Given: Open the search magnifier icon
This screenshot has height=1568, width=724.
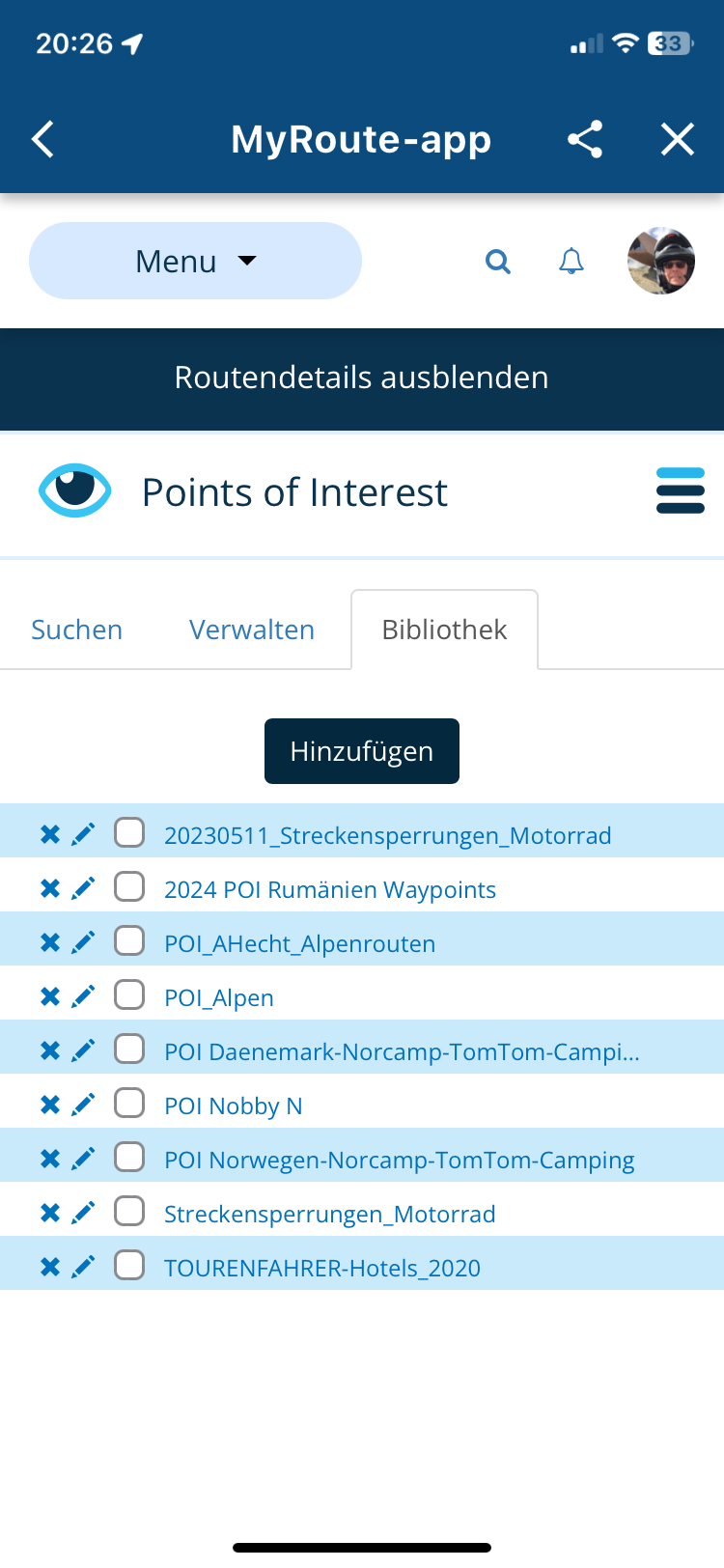Looking at the screenshot, I should (497, 262).
